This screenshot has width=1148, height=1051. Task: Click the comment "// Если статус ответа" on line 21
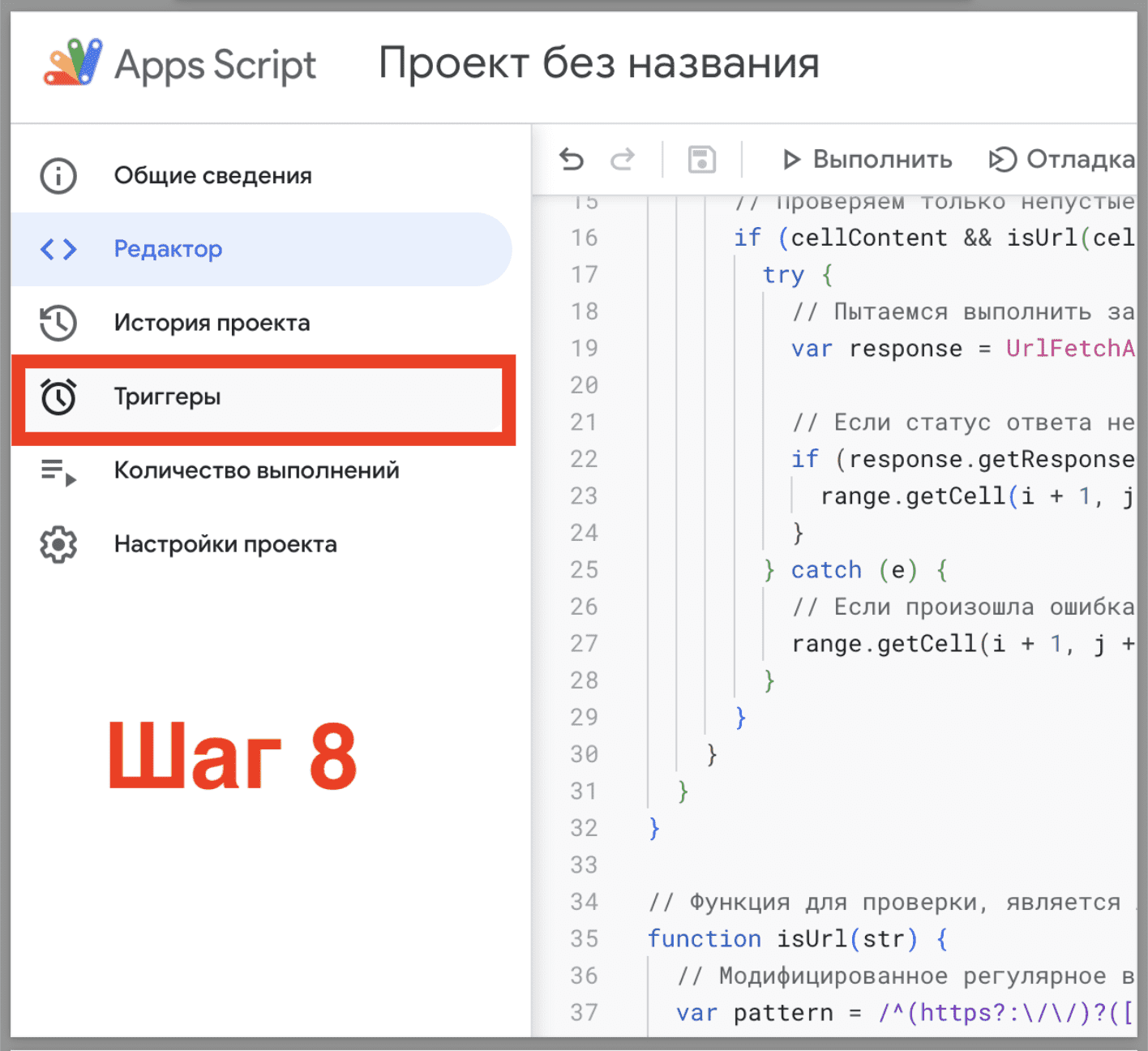pos(942,423)
